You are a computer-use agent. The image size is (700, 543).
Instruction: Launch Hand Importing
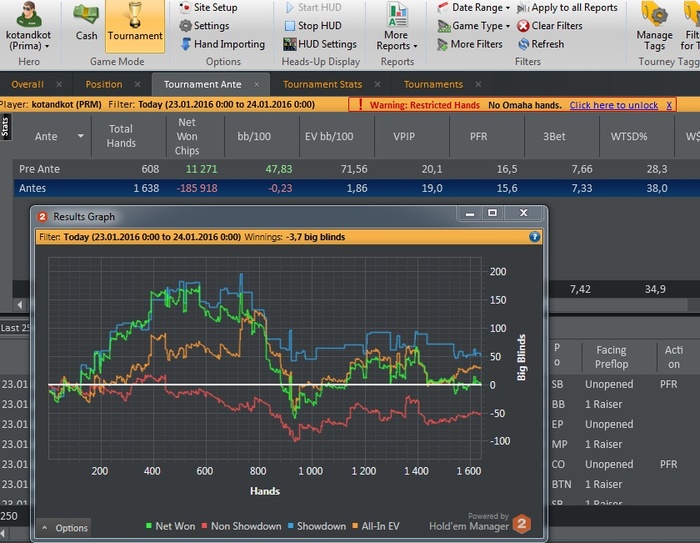[223, 44]
